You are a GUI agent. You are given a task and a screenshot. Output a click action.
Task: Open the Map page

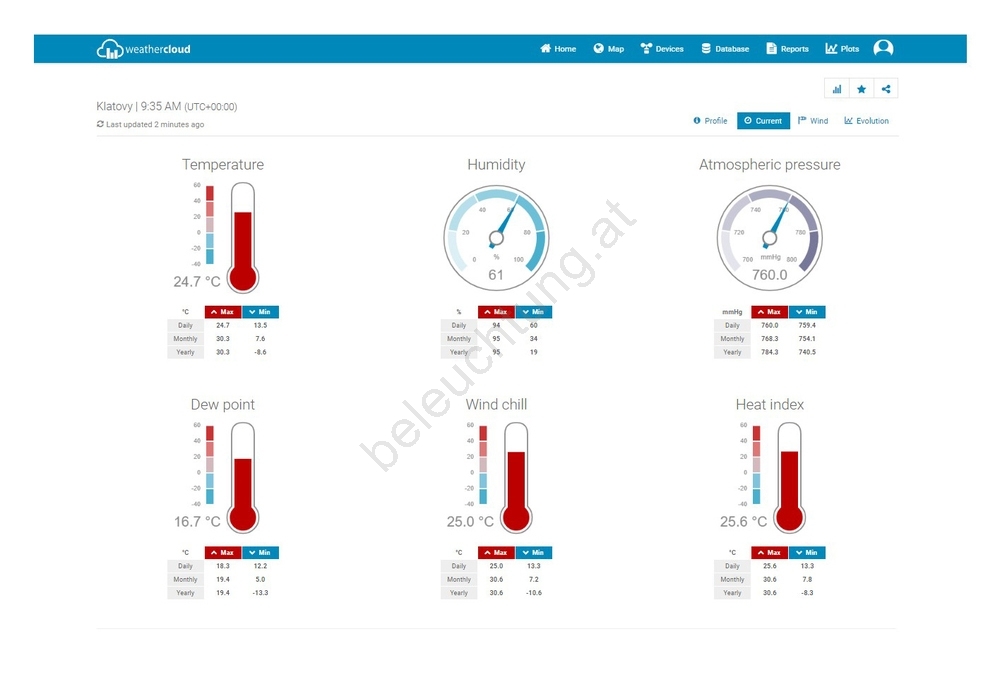[608, 49]
